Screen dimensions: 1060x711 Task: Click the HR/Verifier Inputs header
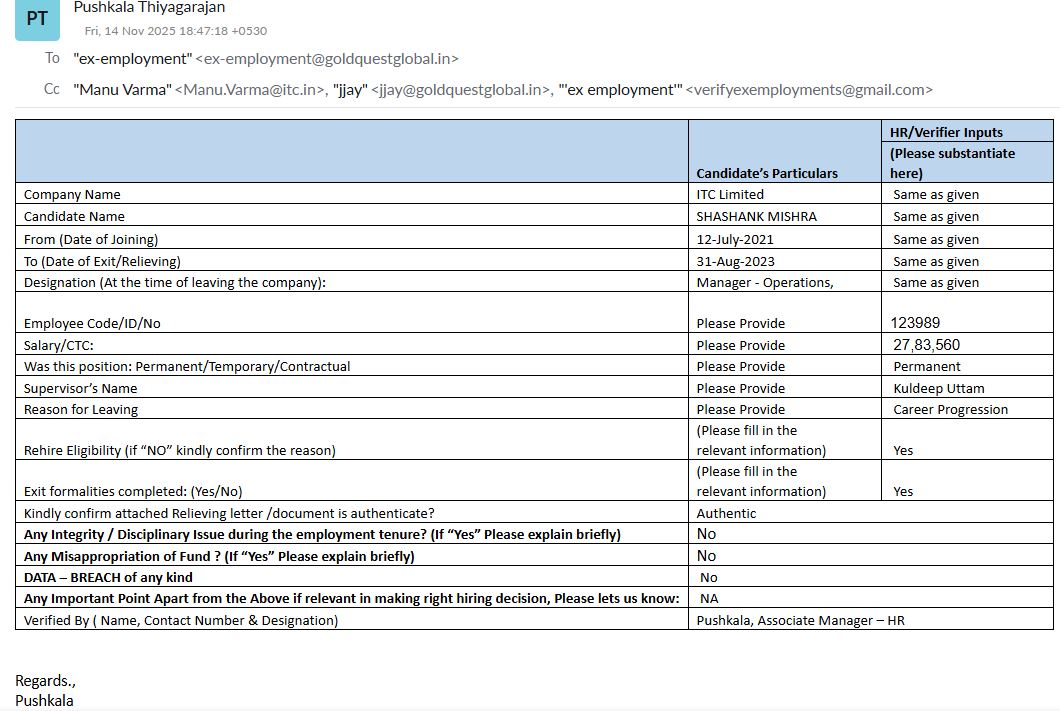coord(946,132)
